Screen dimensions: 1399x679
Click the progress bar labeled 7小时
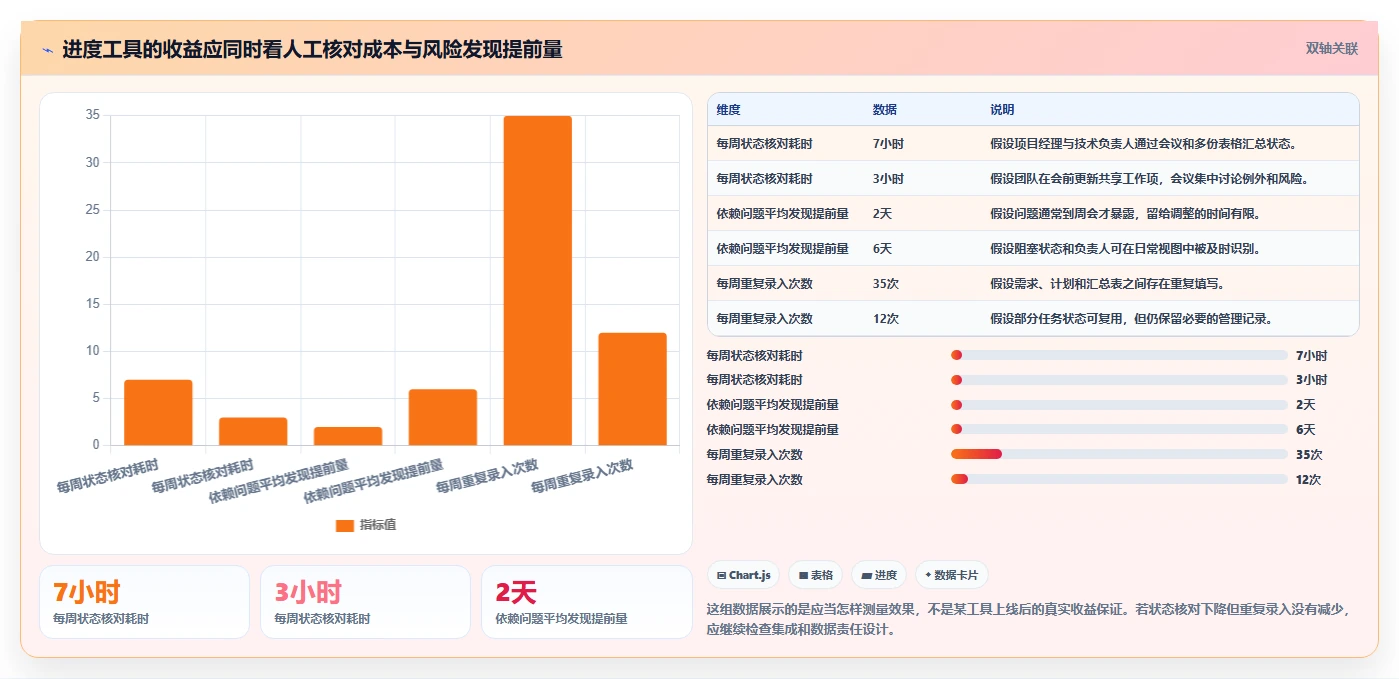[x=1119, y=355]
